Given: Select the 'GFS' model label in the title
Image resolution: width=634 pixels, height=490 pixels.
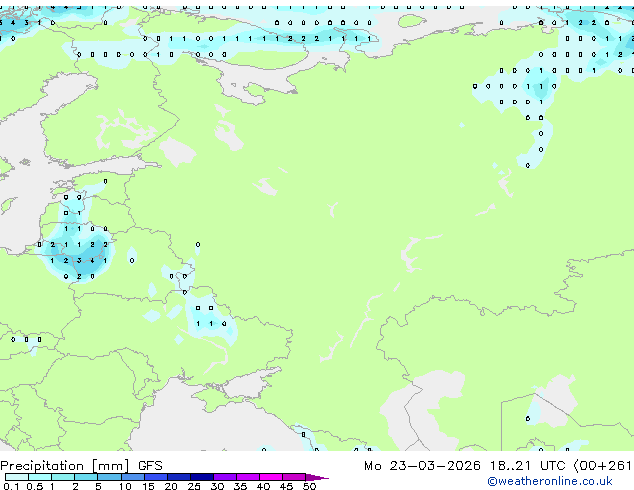Looking at the screenshot, I should click(150, 466).
